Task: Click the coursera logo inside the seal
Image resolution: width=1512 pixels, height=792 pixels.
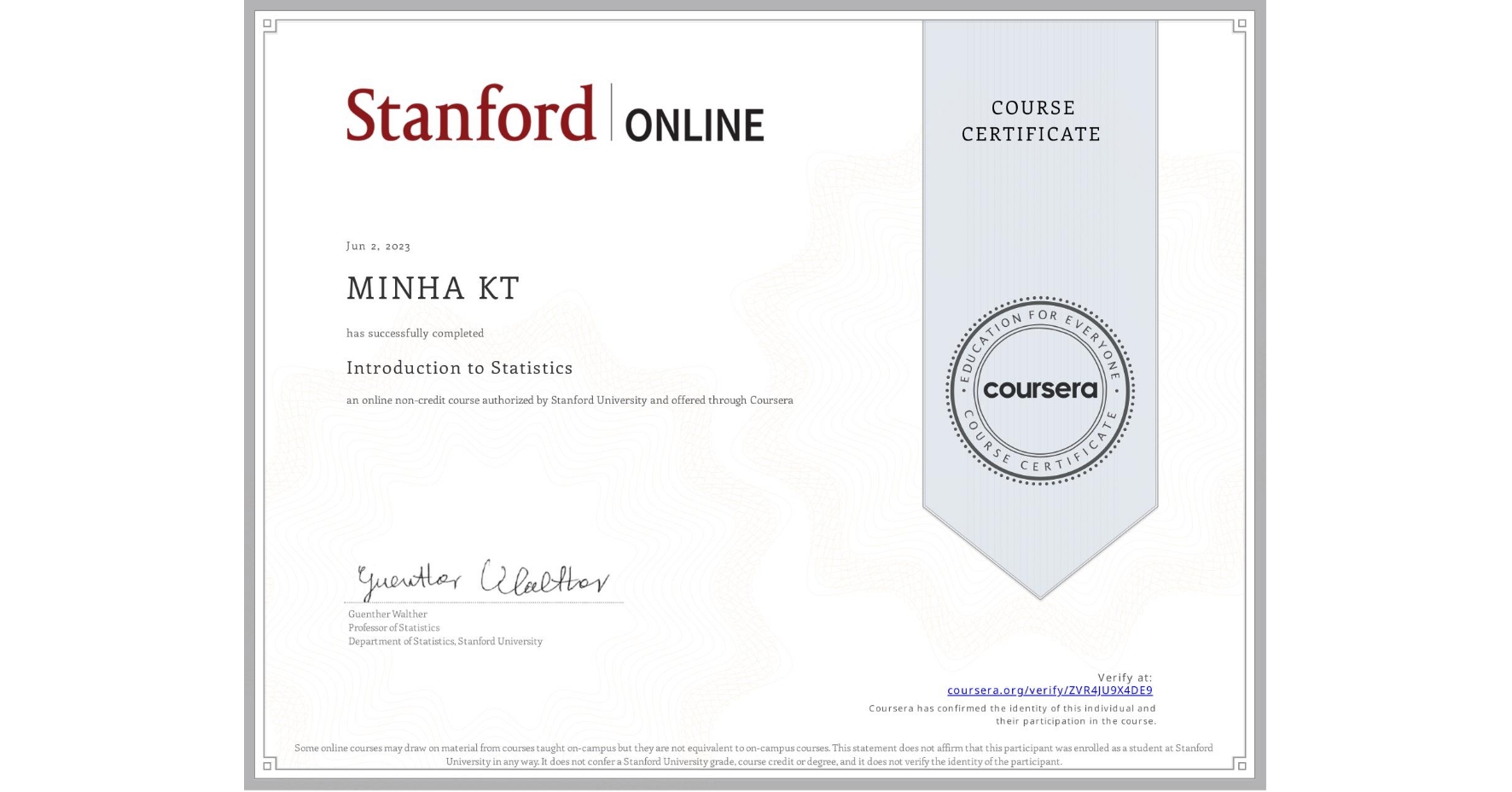Action: [x=1040, y=390]
